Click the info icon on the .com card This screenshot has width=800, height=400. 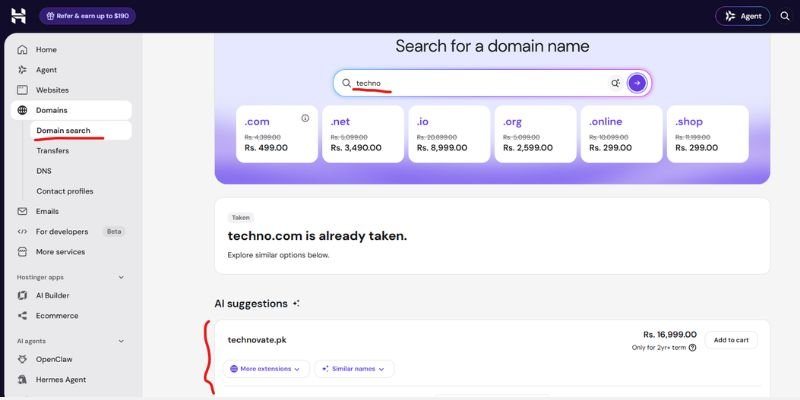(305, 118)
